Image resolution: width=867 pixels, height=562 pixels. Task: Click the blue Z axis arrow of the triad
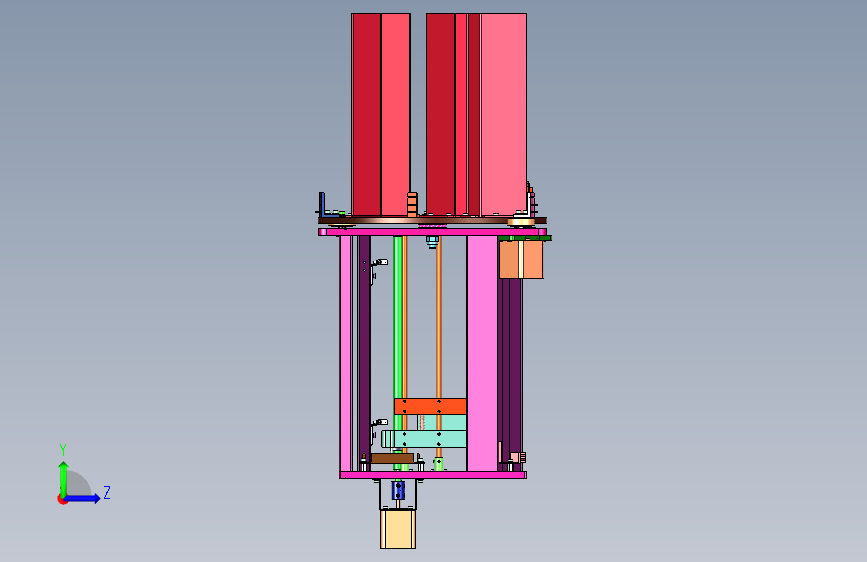tap(83, 498)
